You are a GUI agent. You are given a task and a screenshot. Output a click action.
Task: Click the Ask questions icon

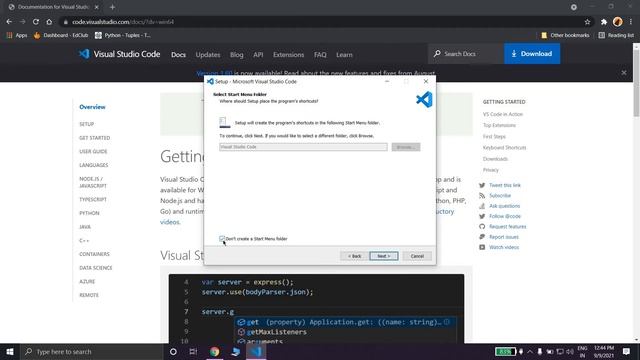[x=482, y=206]
